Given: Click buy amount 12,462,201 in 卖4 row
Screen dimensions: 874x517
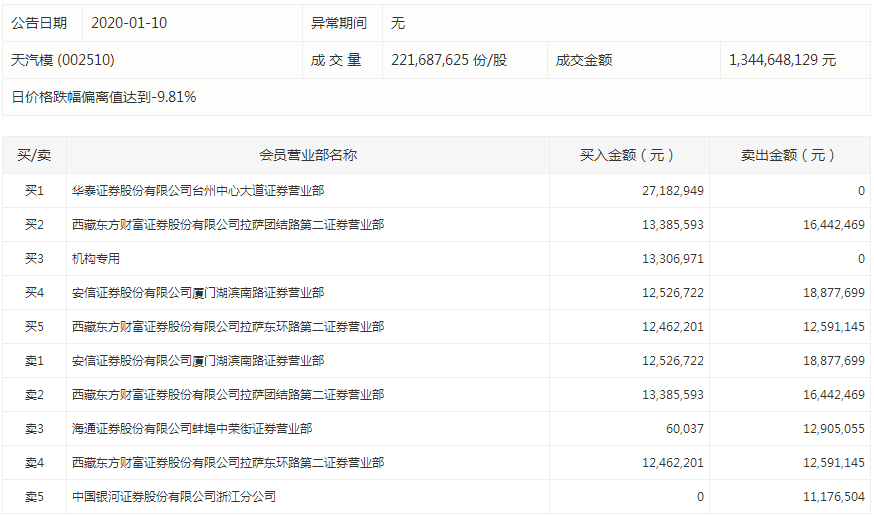Looking at the screenshot, I should point(673,462).
